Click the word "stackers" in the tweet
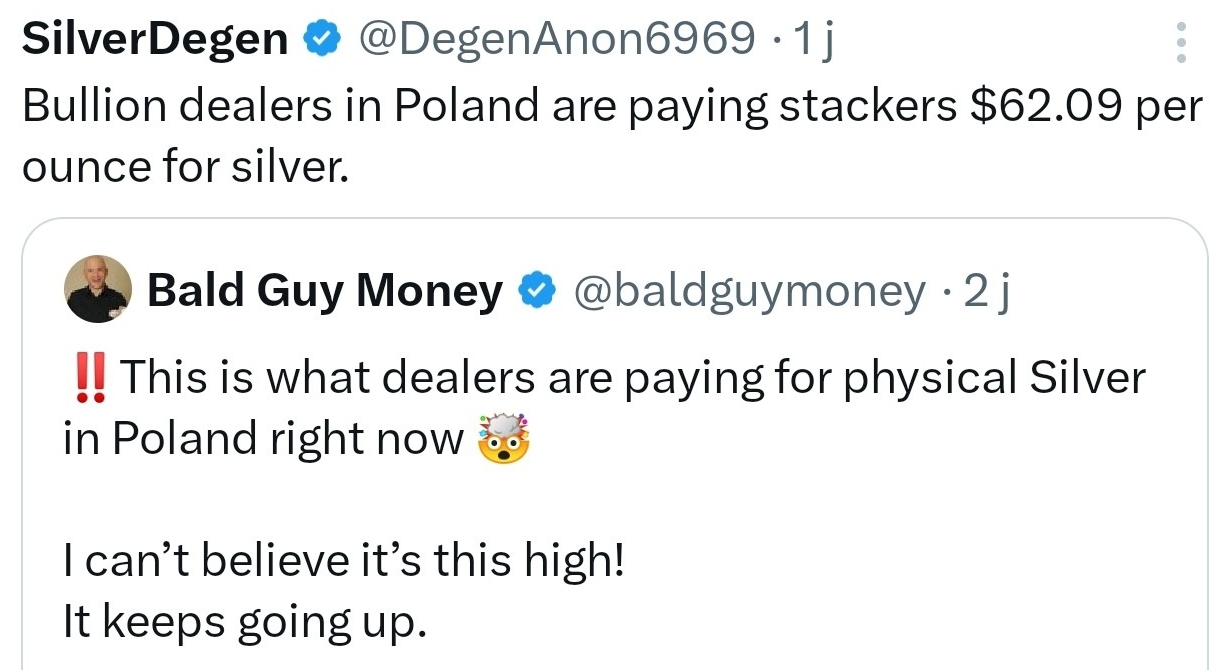The width and height of the screenshot is (1209, 670). pos(867,105)
